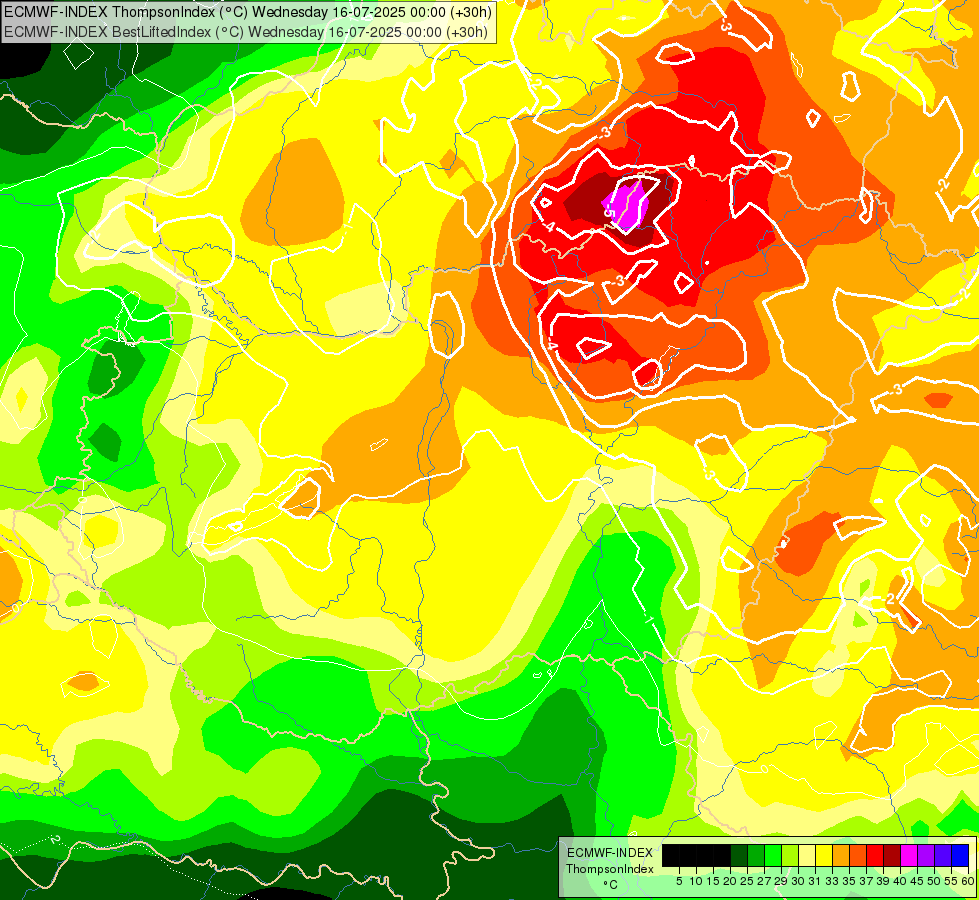Click legend scale value 10

tap(696, 881)
